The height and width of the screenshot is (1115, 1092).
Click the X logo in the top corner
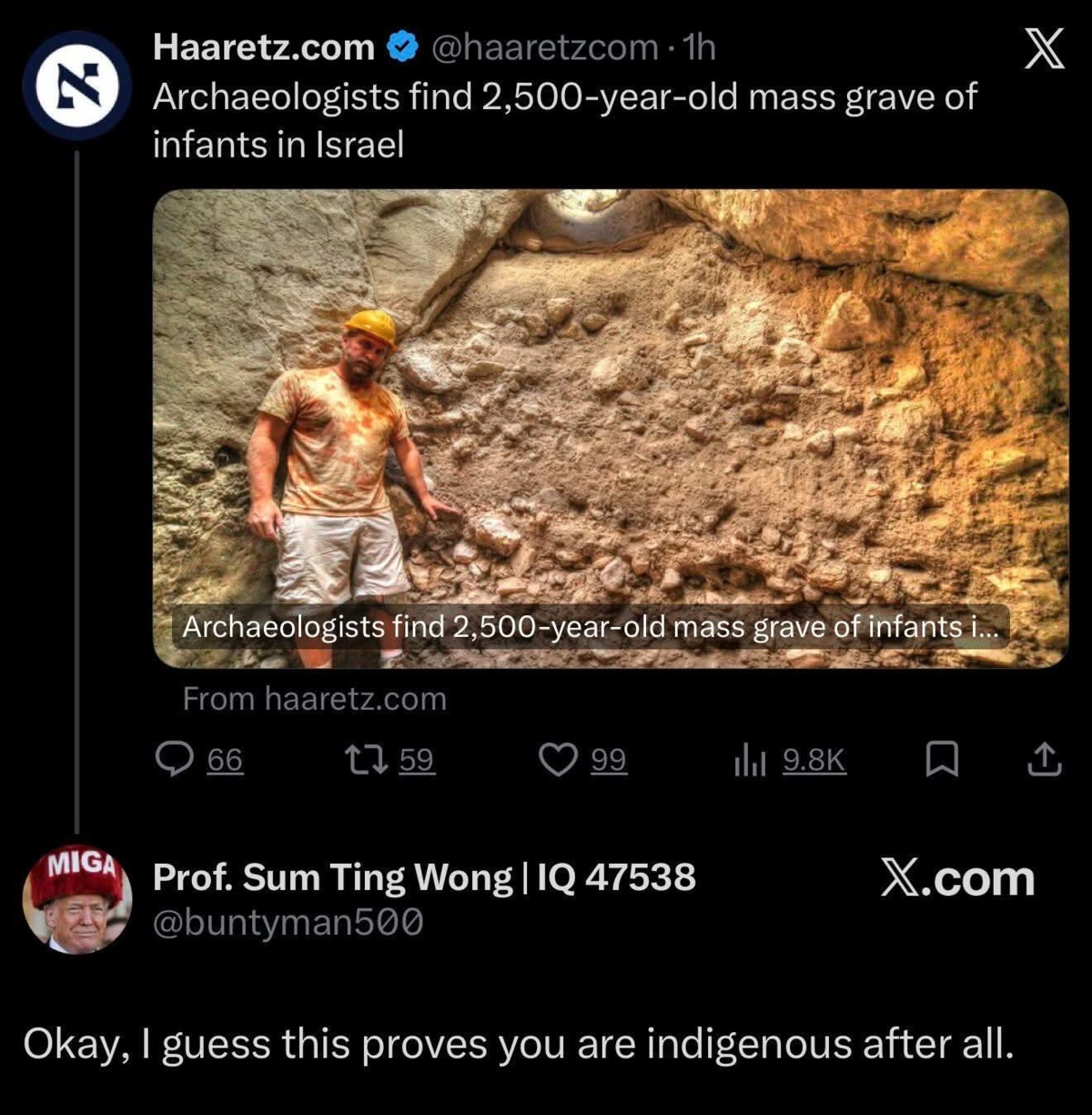tap(1044, 50)
